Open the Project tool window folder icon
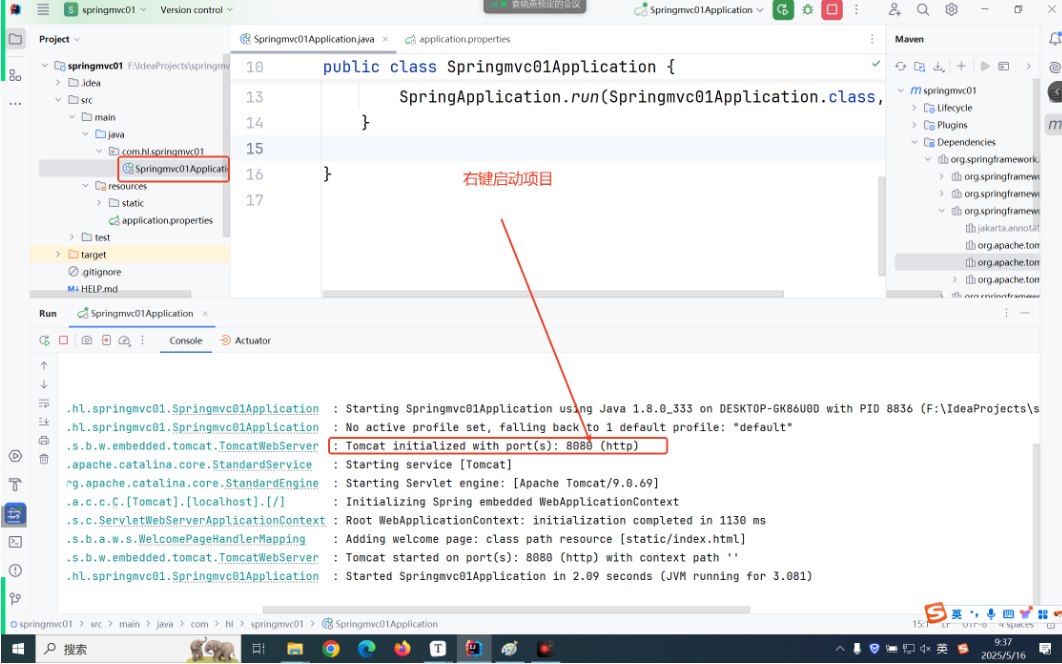 (x=15, y=39)
